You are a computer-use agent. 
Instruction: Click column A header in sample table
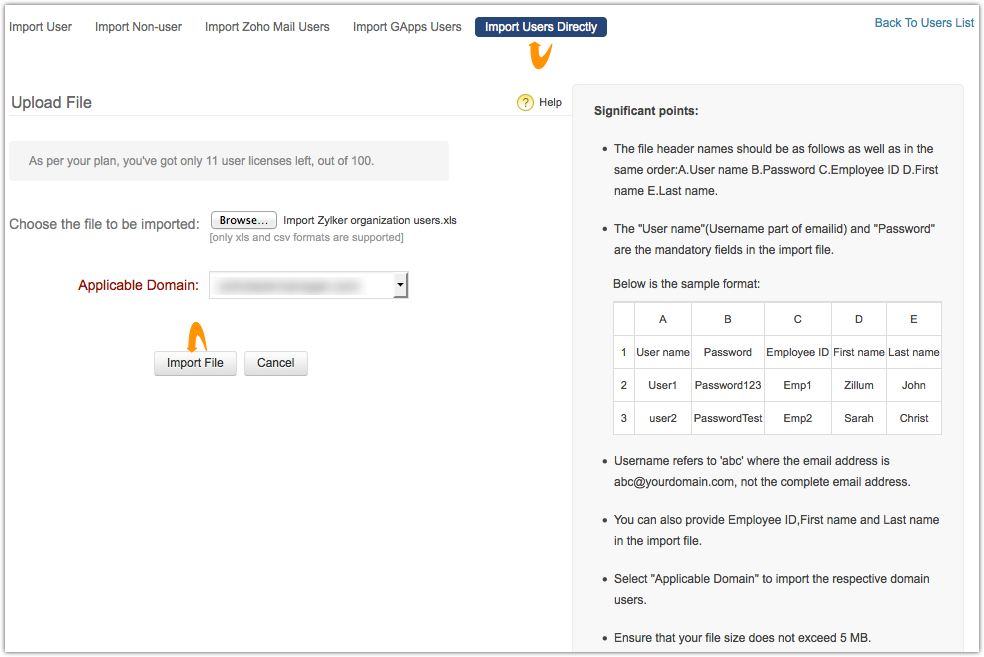(663, 319)
